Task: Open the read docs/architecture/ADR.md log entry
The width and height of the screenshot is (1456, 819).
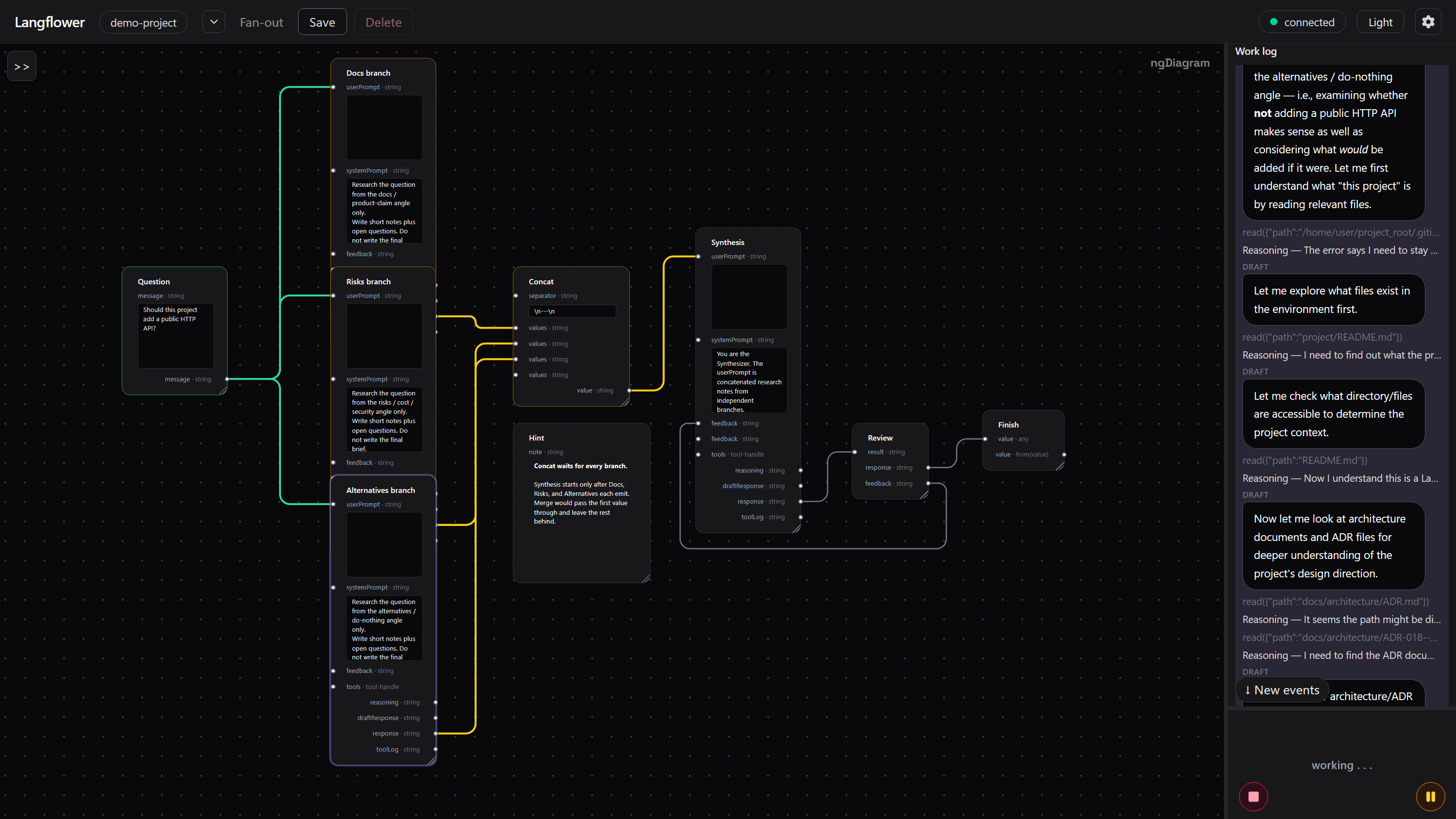Action: (x=1335, y=601)
